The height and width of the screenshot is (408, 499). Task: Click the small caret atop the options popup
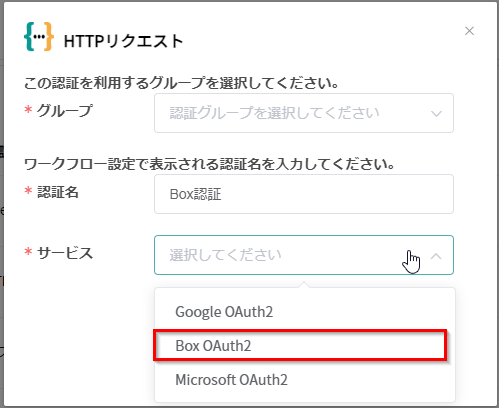click(x=304, y=284)
